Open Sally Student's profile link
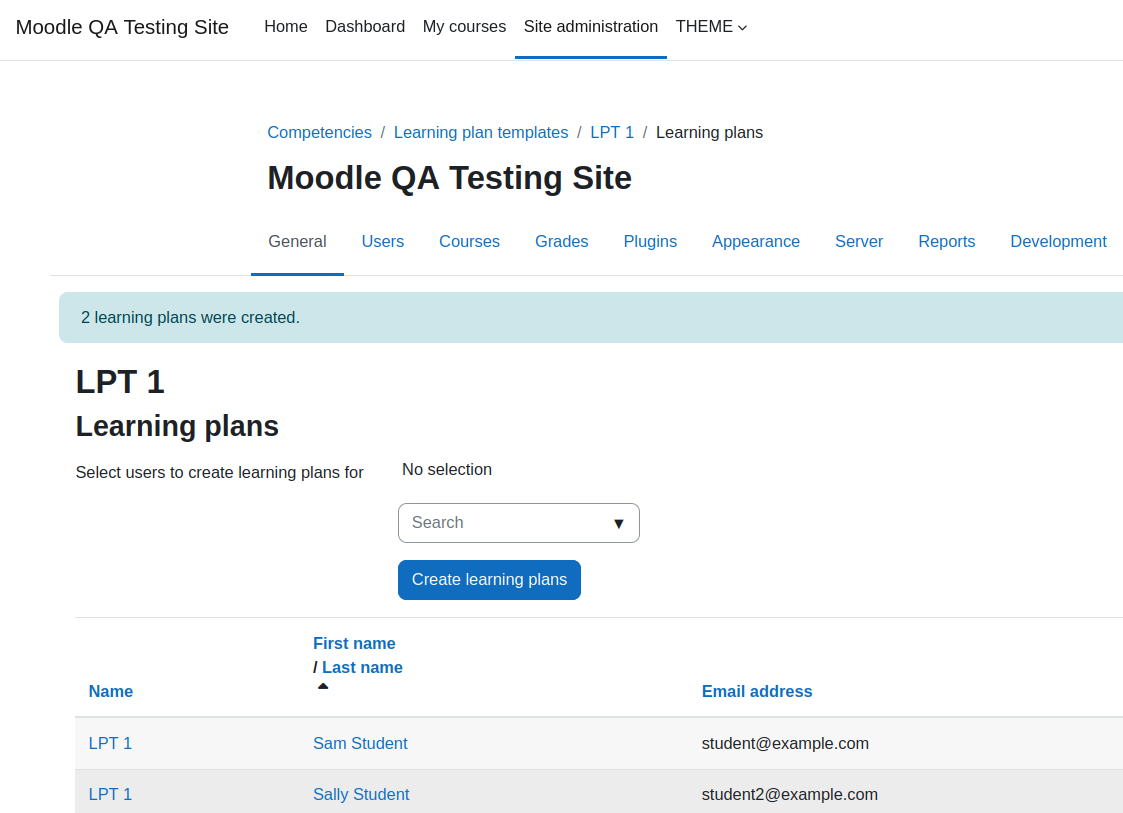1123x813 pixels. click(361, 794)
